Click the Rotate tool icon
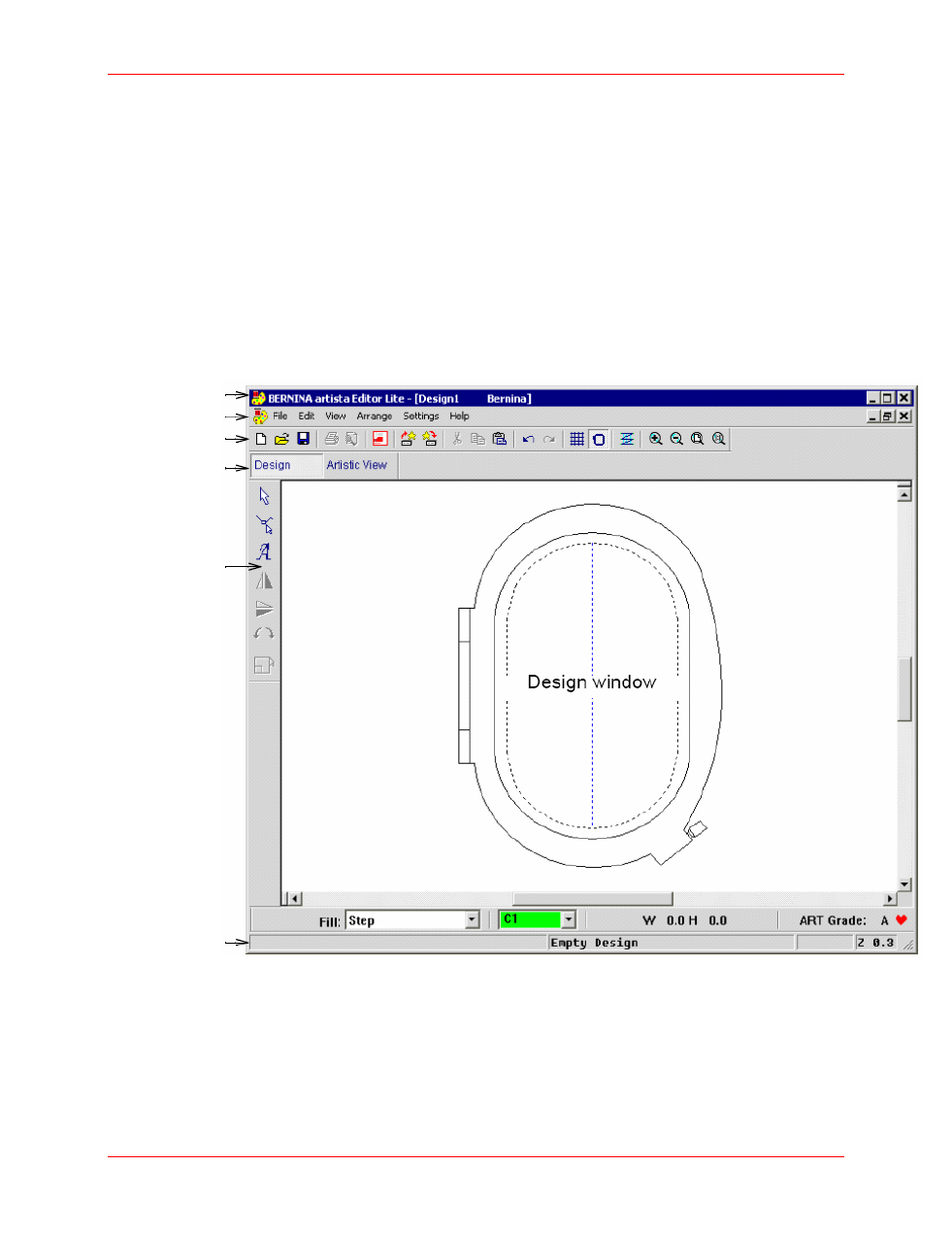 264,634
